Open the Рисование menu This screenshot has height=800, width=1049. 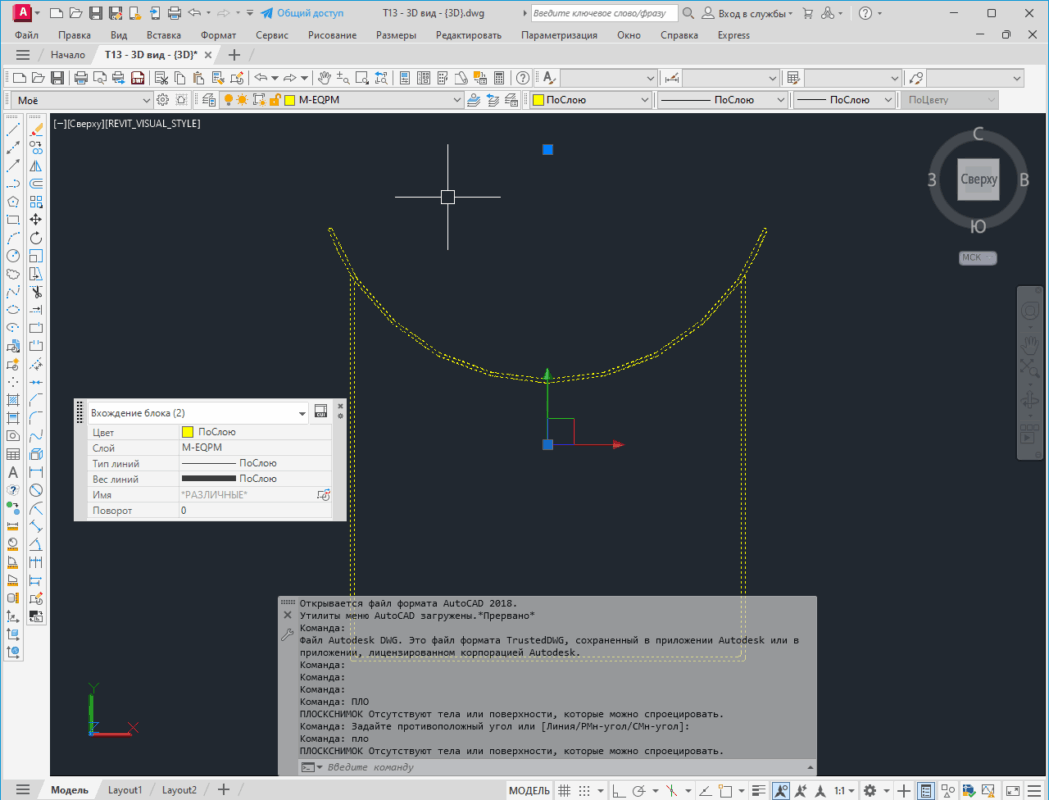[x=332, y=35]
